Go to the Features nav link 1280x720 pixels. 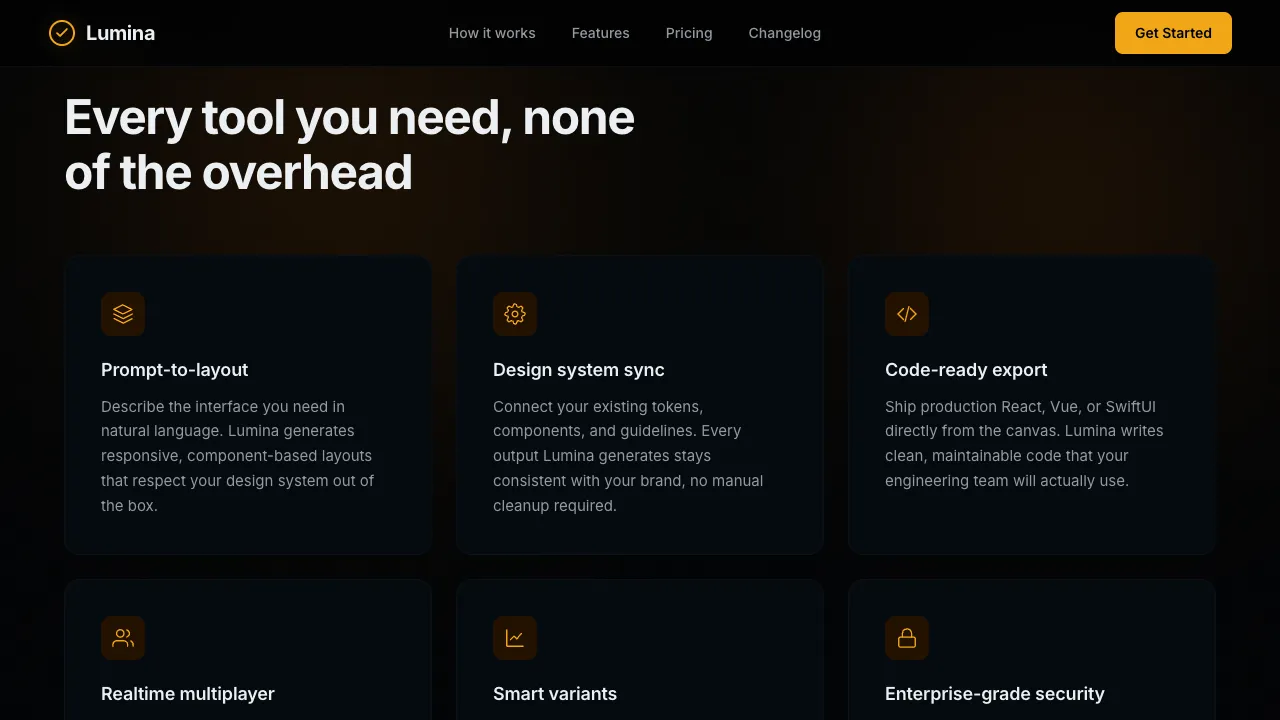point(601,33)
